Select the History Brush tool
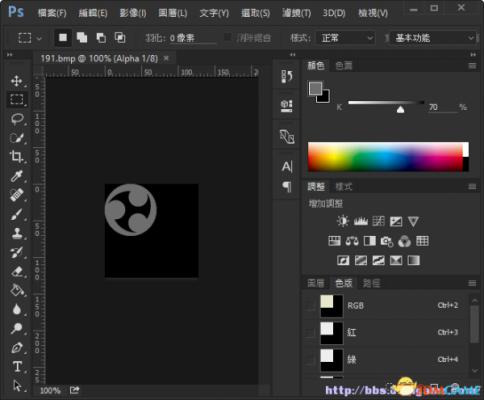 [x=16, y=252]
